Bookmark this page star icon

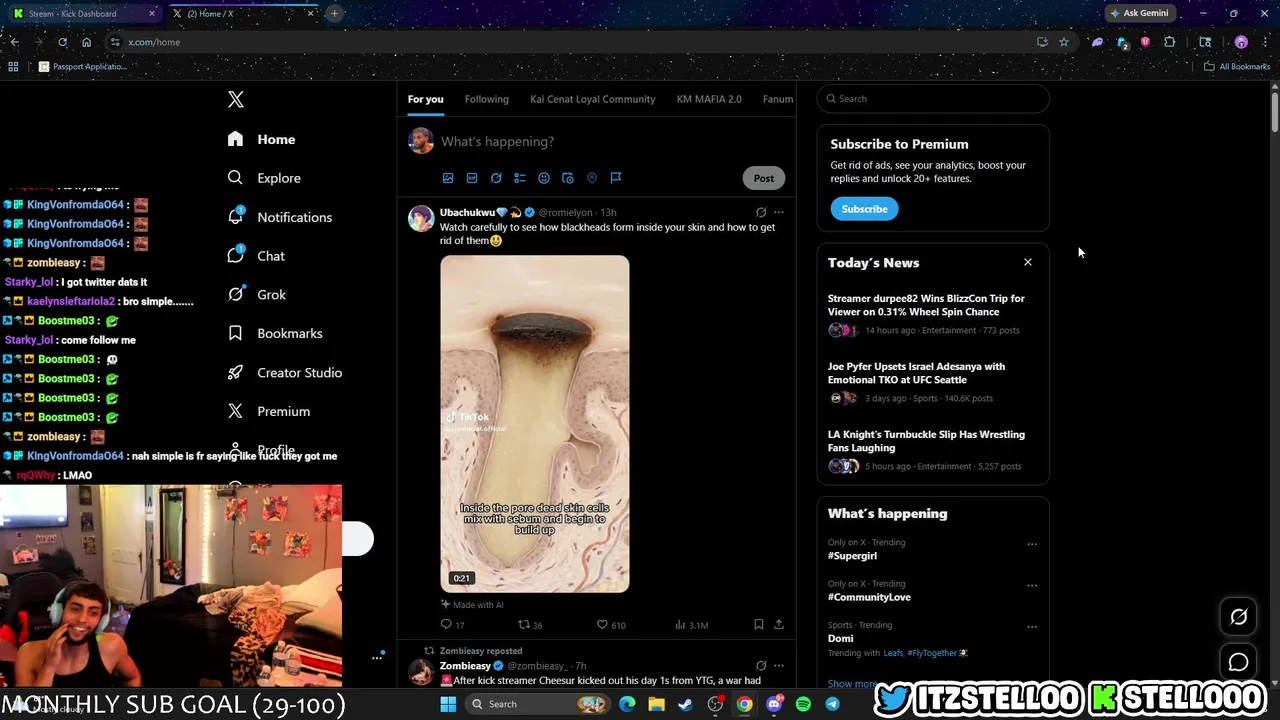(x=1064, y=42)
